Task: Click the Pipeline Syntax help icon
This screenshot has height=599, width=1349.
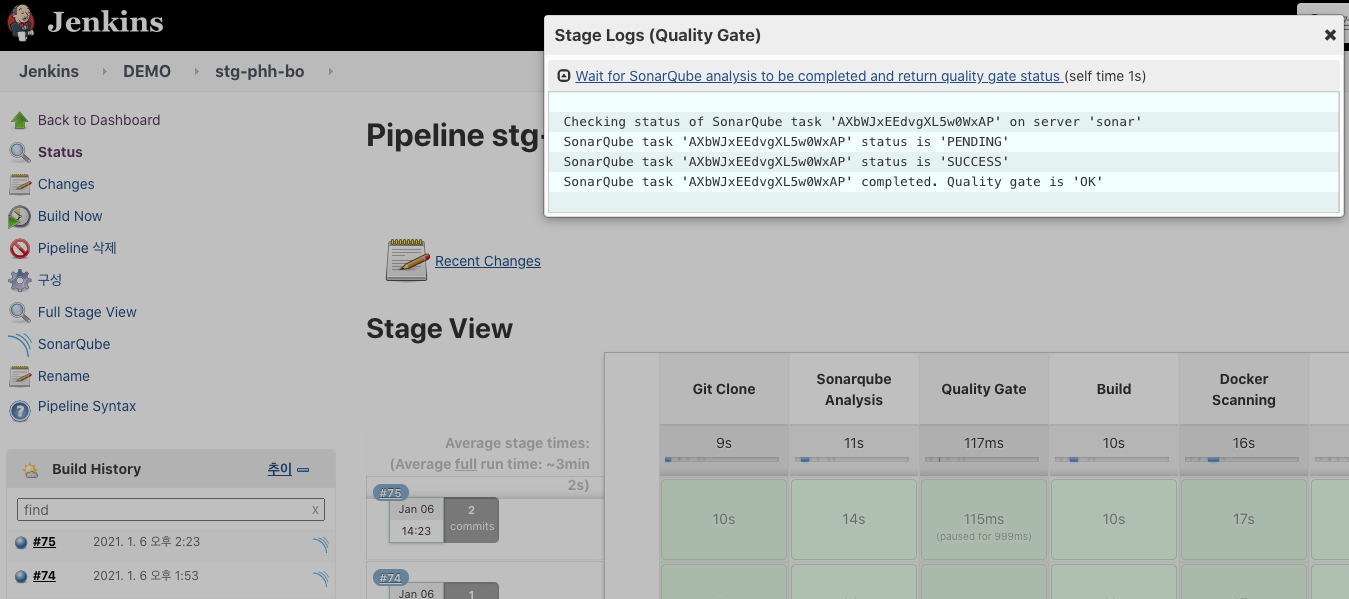Action: [20, 410]
